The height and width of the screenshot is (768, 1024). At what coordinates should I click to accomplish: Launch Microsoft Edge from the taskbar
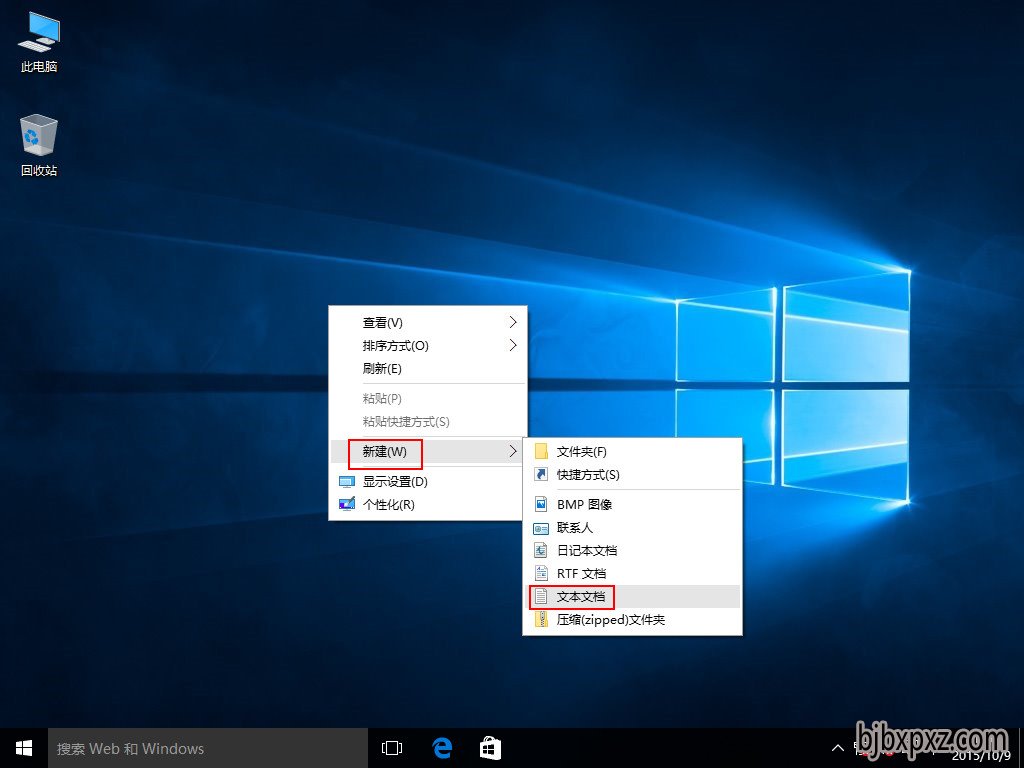pyautogui.click(x=442, y=748)
